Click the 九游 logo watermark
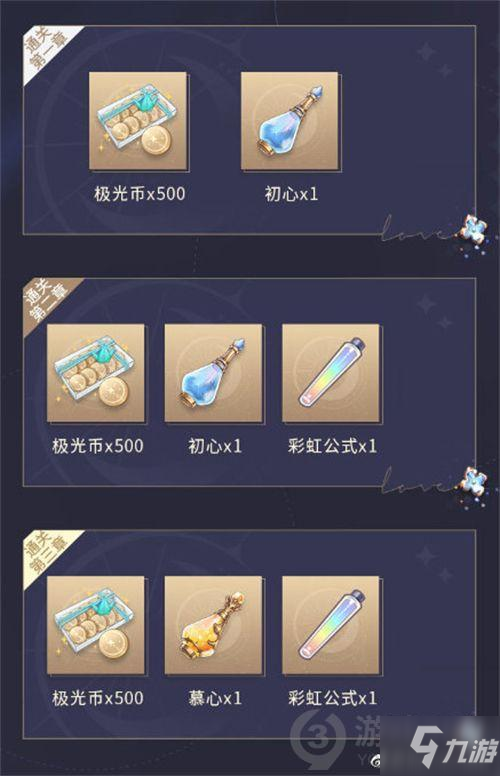Image resolution: width=500 pixels, height=776 pixels. click(x=453, y=746)
